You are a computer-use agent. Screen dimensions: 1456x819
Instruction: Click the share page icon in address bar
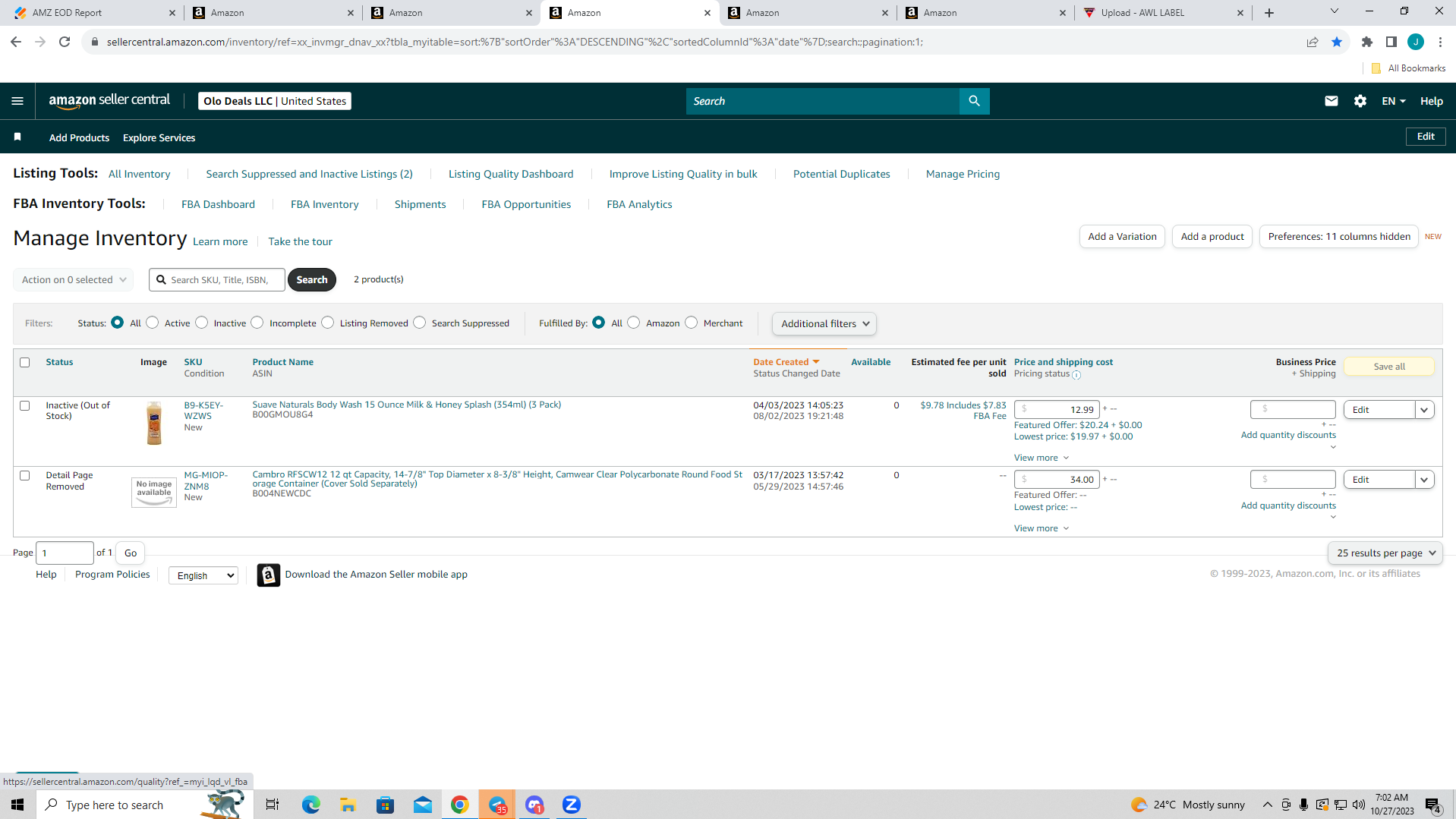1312,42
